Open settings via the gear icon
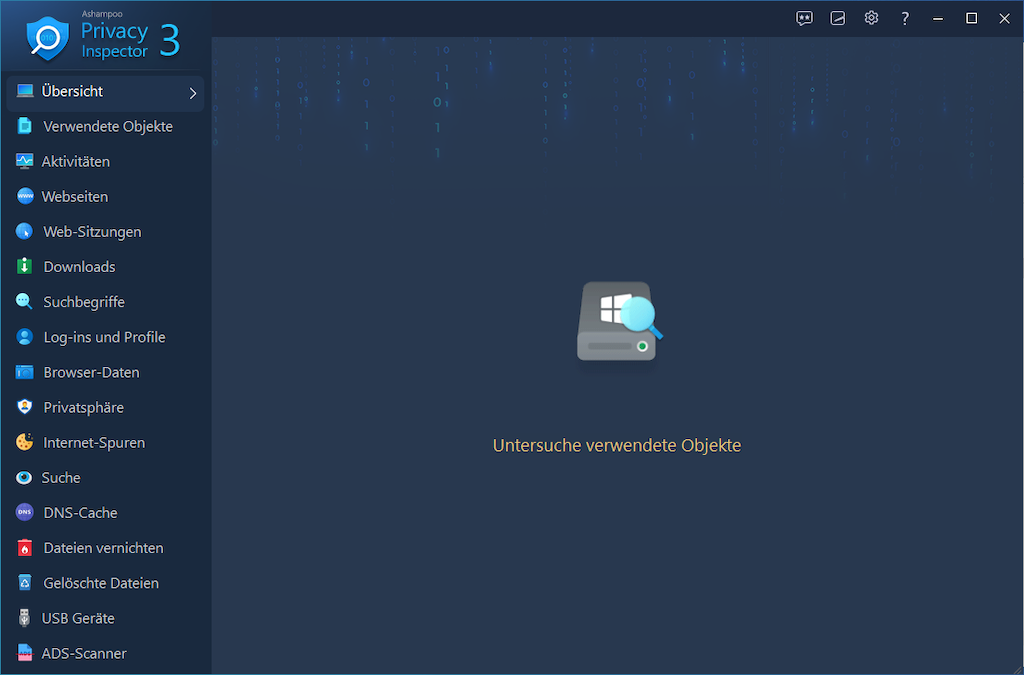The height and width of the screenshot is (675, 1024). (871, 18)
